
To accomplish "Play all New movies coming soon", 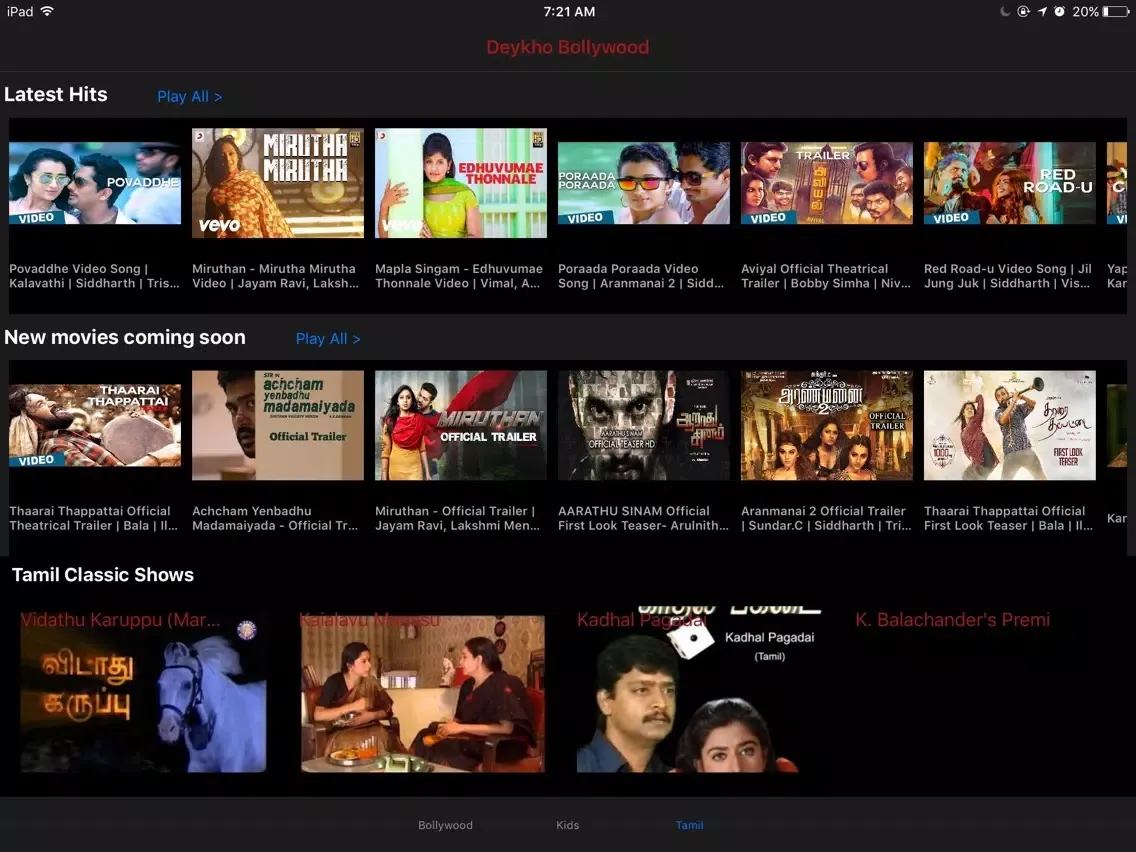I will pos(327,338).
